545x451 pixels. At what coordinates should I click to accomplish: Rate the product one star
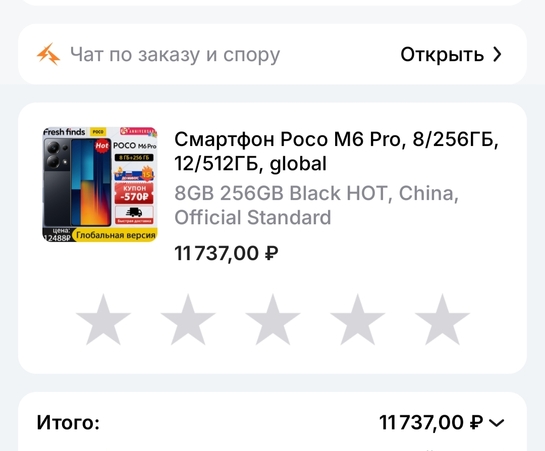coord(103,320)
